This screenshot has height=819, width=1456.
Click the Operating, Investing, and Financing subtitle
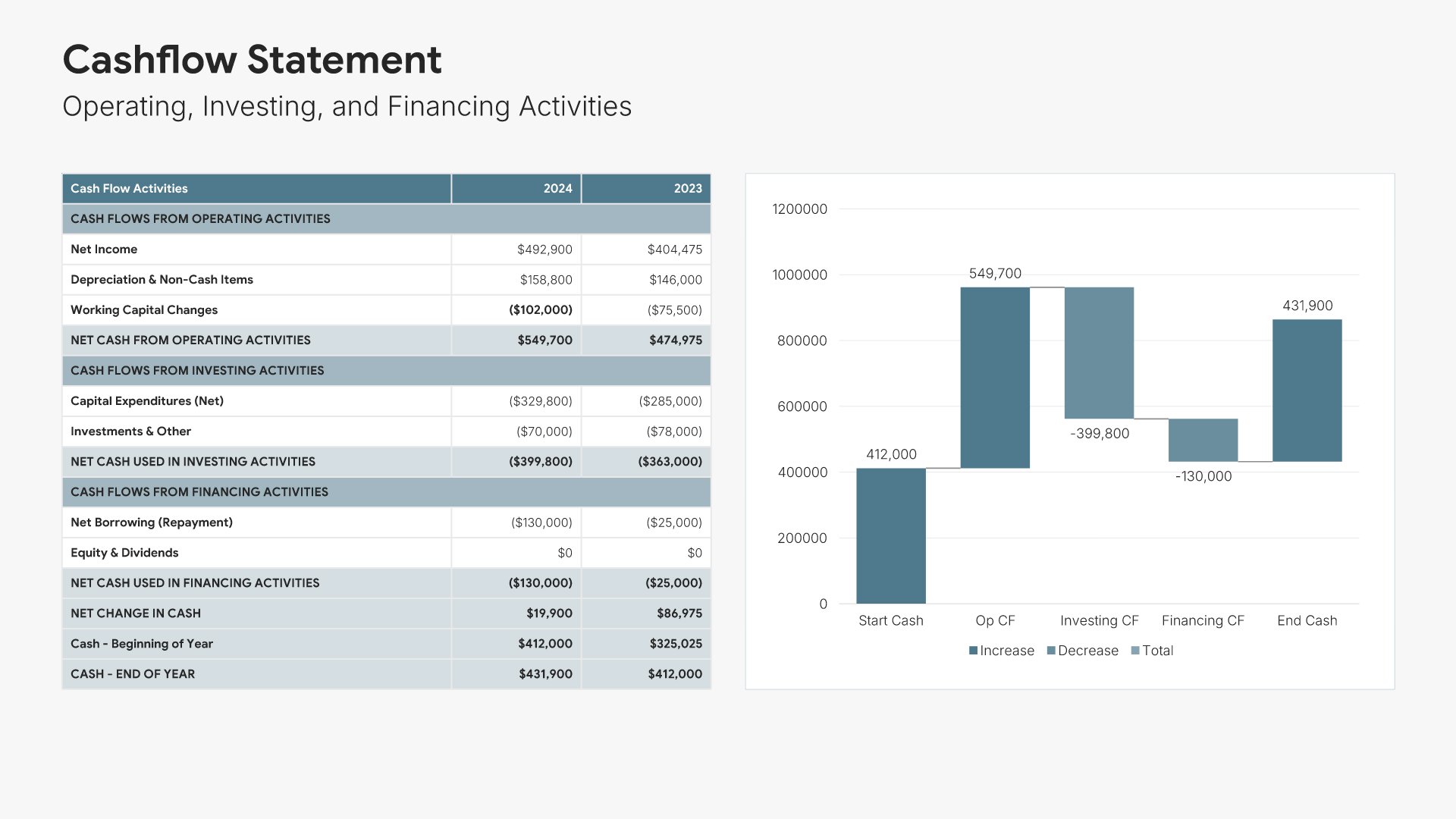point(347,107)
